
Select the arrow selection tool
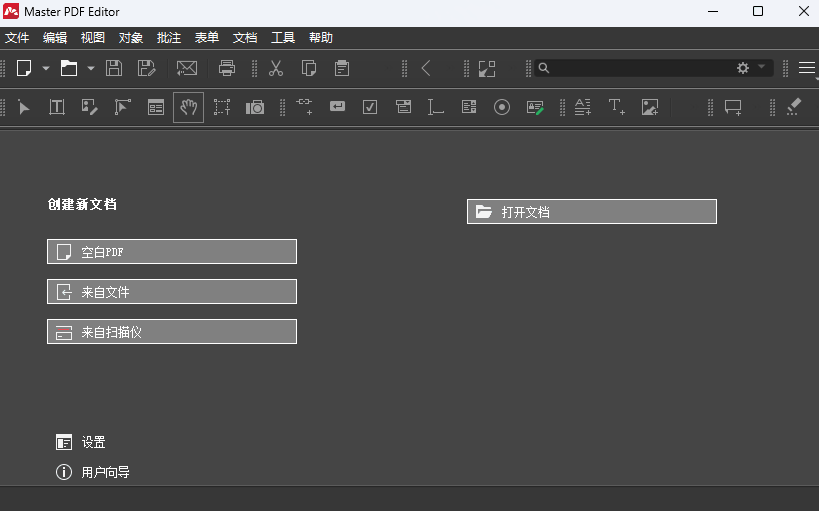(x=24, y=108)
